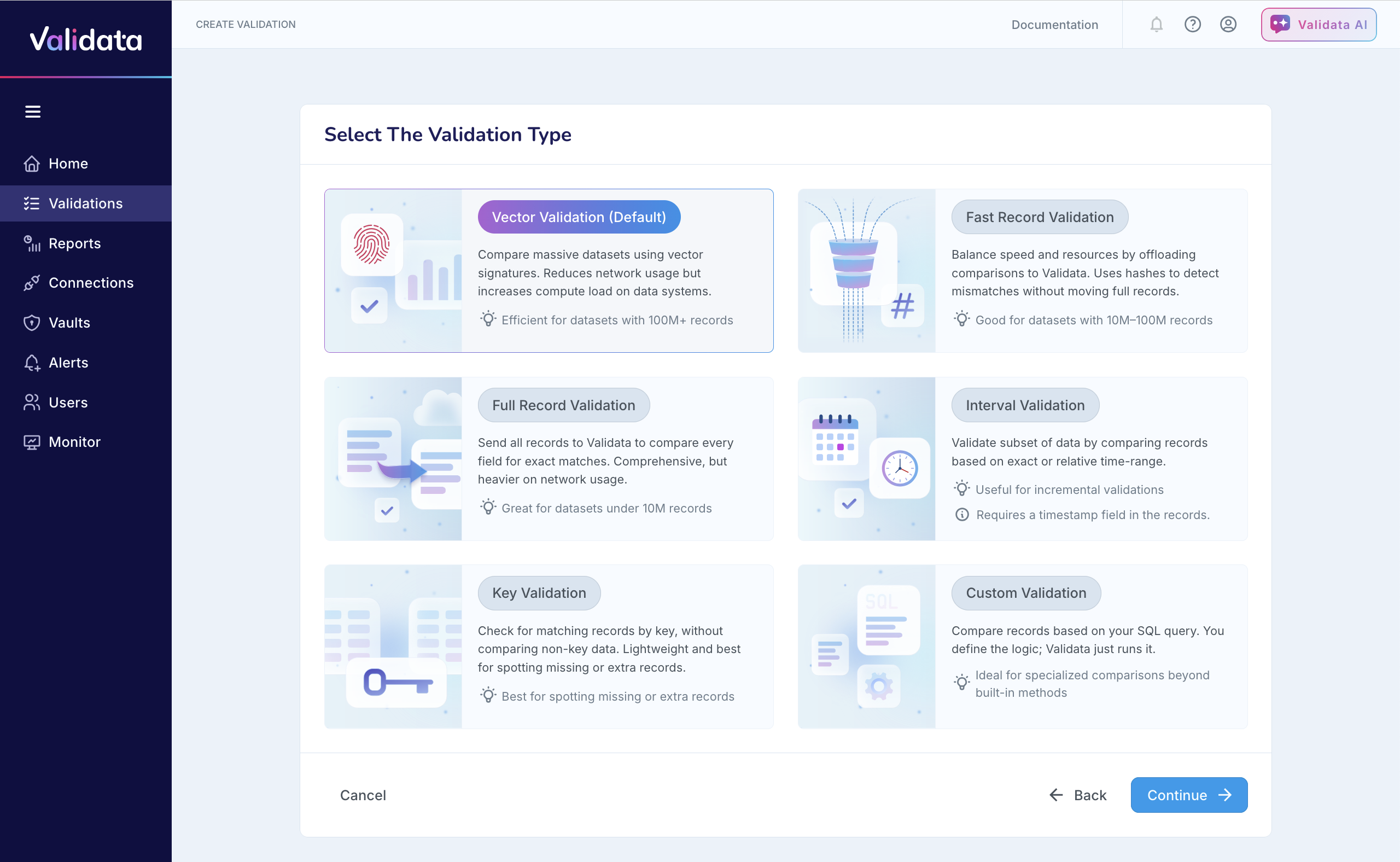Cancel the validation creation
The width and height of the screenshot is (1400, 862).
point(363,795)
